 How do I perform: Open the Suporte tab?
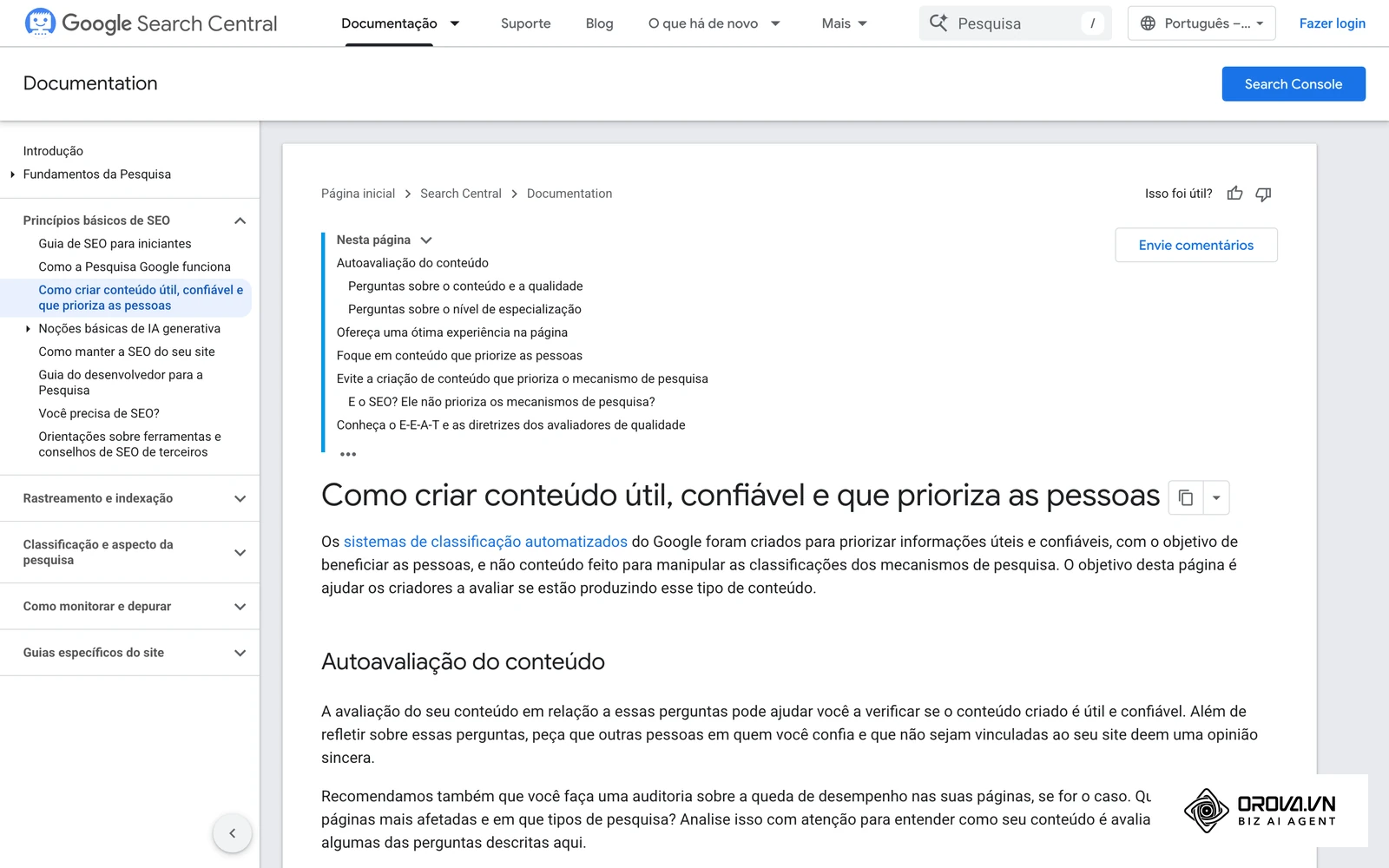(x=525, y=23)
